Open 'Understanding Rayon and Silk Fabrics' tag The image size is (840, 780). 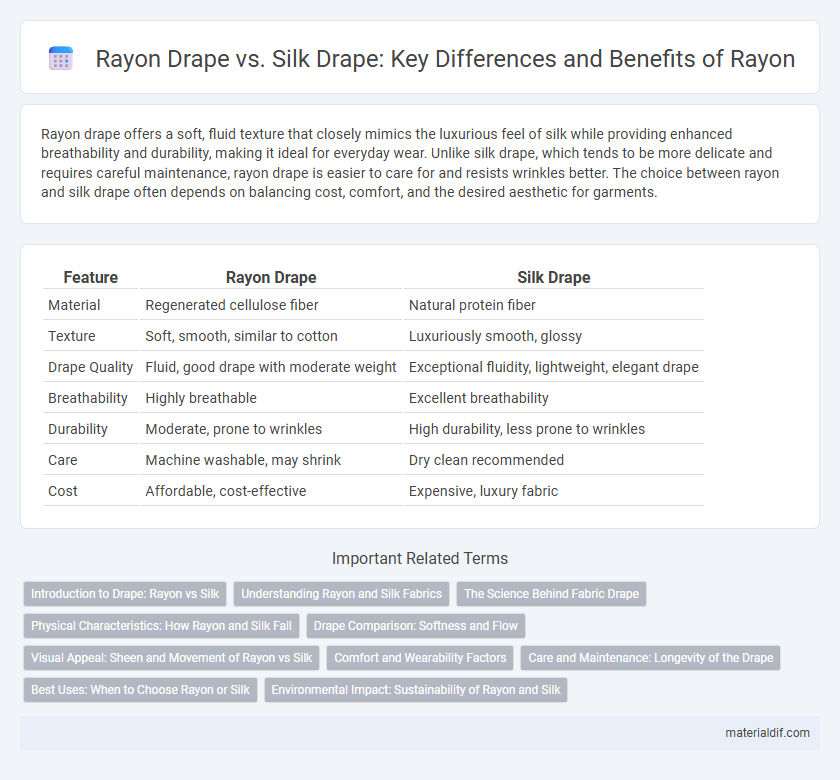click(341, 594)
